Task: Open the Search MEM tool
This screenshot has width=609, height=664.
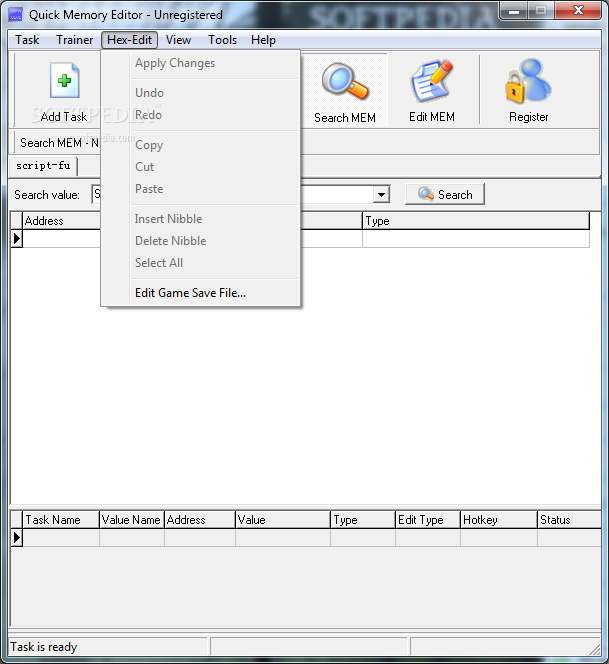Action: 345,92
